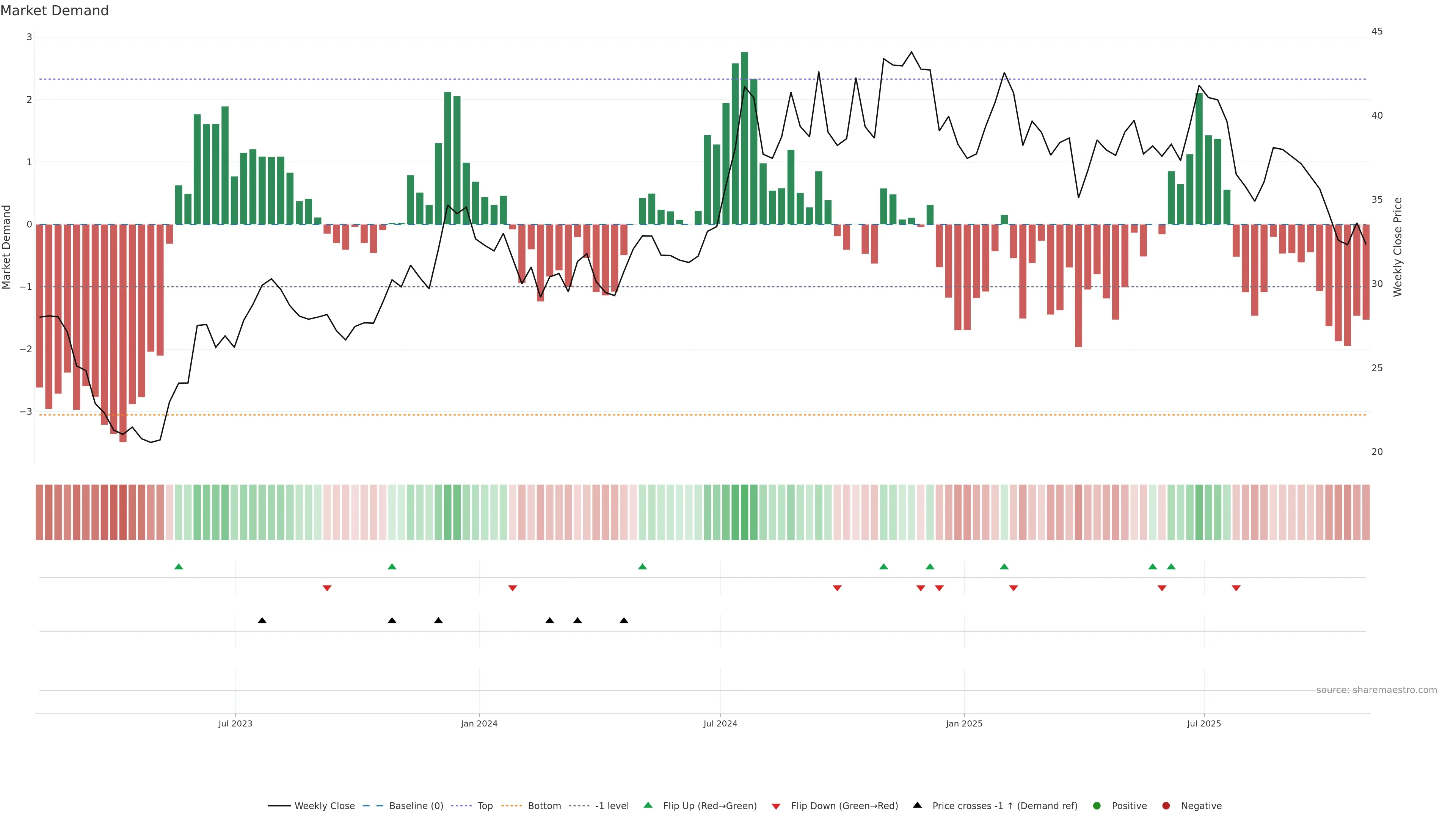Click the Weekly Close Price axis title
This screenshot has height=819, width=1456.
click(1398, 247)
